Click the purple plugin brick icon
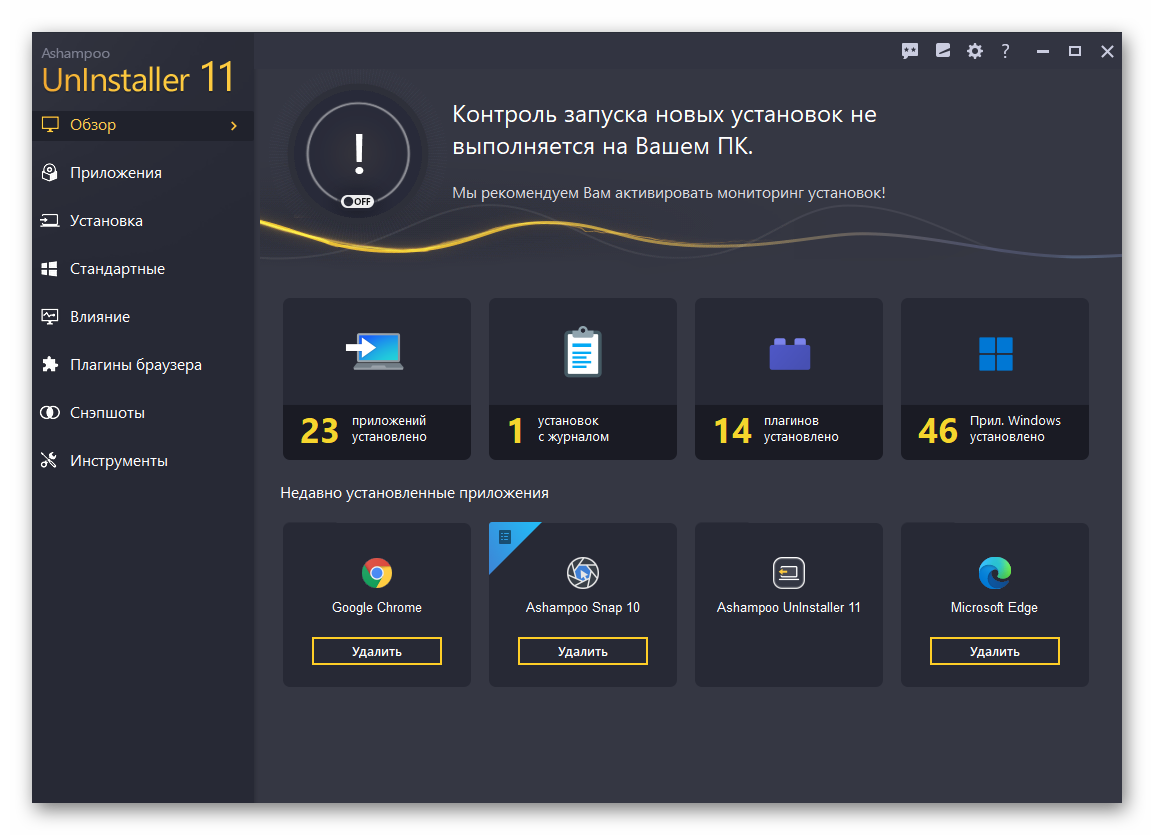The width and height of the screenshot is (1154, 835). 789,354
